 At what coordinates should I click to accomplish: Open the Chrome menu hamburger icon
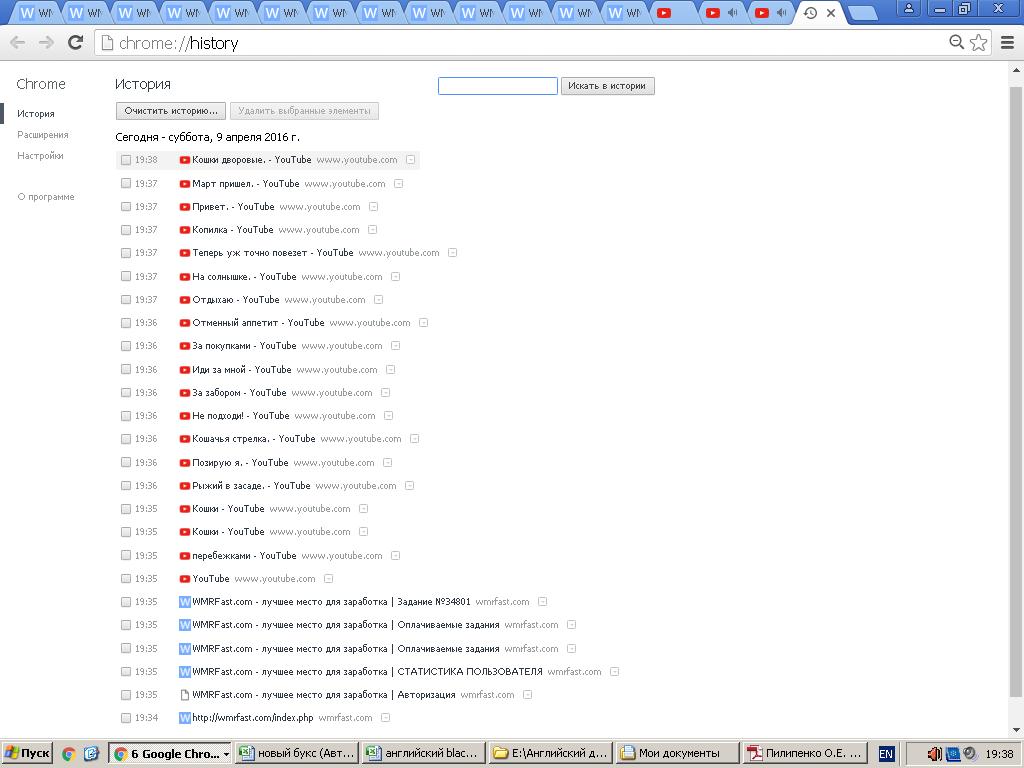click(x=1008, y=42)
